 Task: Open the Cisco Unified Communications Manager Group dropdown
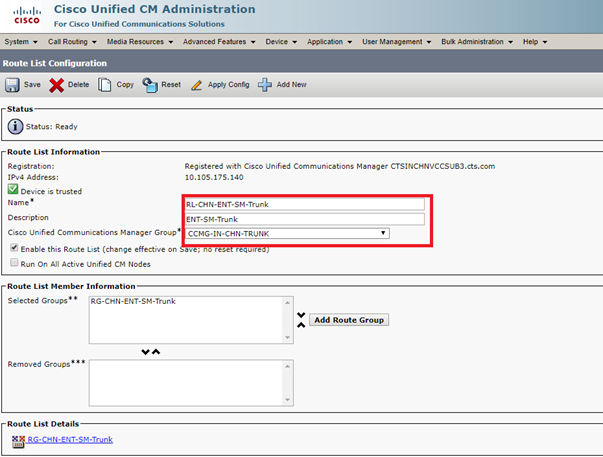(287, 233)
